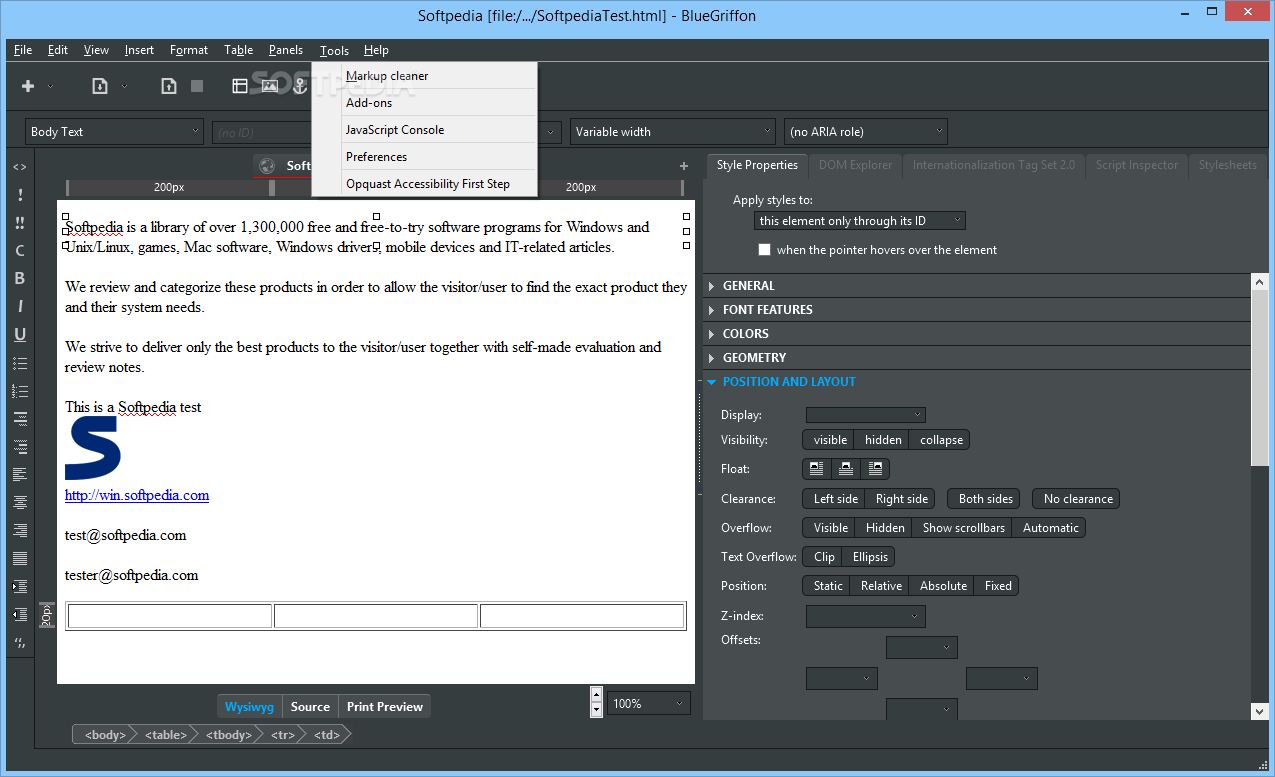Align text left

[20, 474]
